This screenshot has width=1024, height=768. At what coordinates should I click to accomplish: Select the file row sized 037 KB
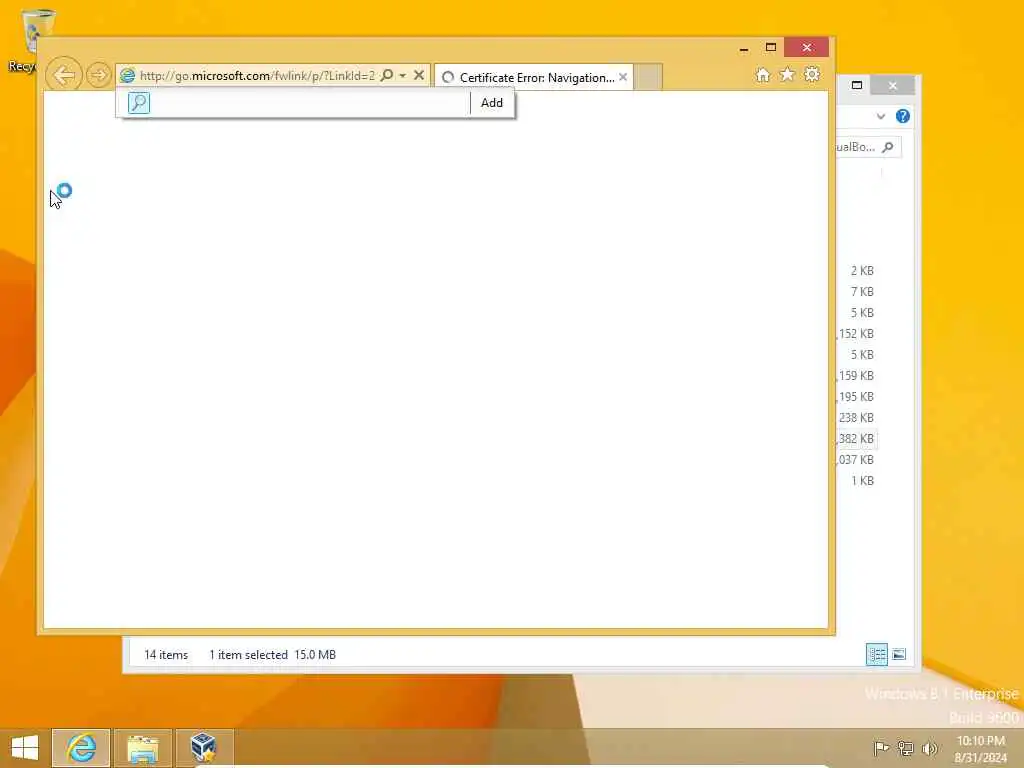tap(857, 460)
